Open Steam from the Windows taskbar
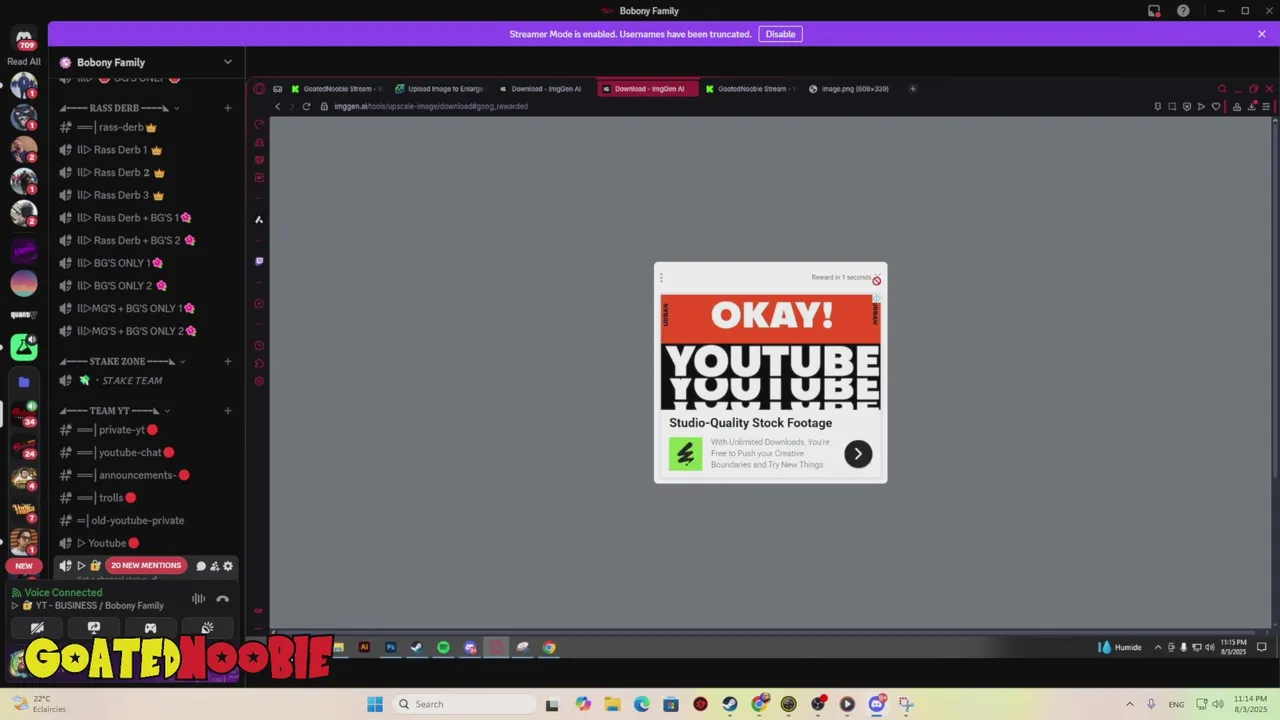Viewport: 1280px width, 720px height. 730,704
